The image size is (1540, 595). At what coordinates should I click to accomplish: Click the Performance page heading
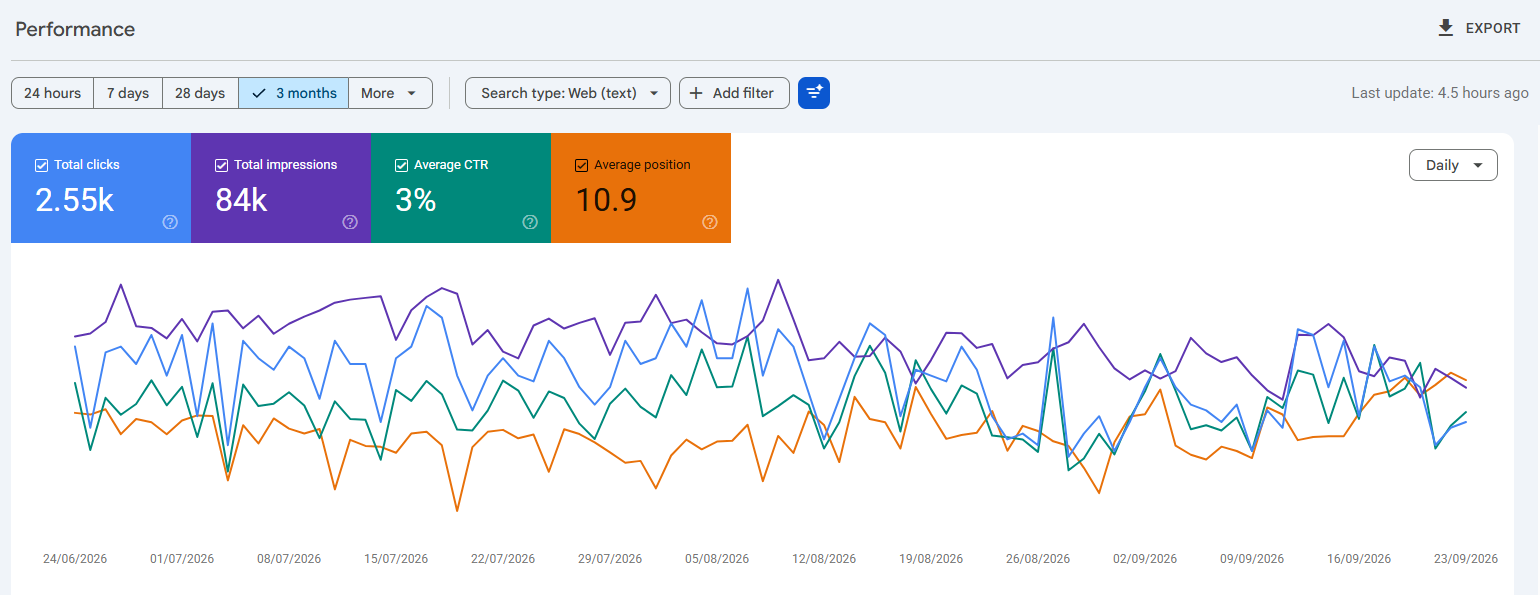click(x=75, y=29)
